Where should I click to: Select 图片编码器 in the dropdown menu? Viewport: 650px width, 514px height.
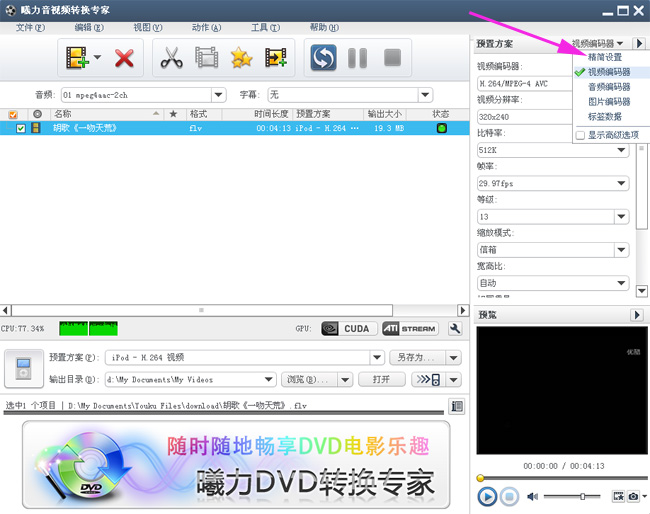point(609,102)
